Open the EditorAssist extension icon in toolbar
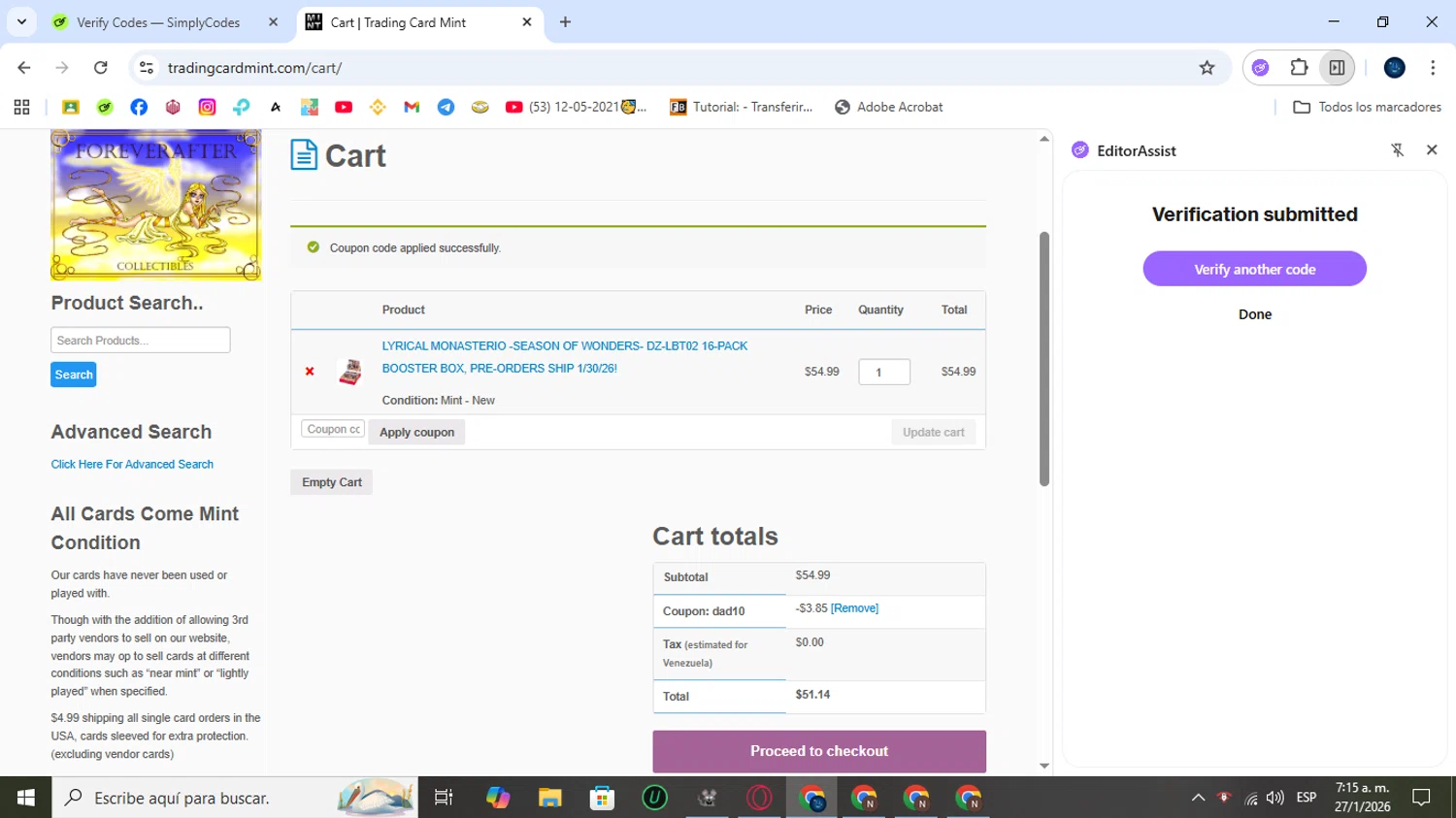This screenshot has width=1456, height=818. tap(1260, 68)
